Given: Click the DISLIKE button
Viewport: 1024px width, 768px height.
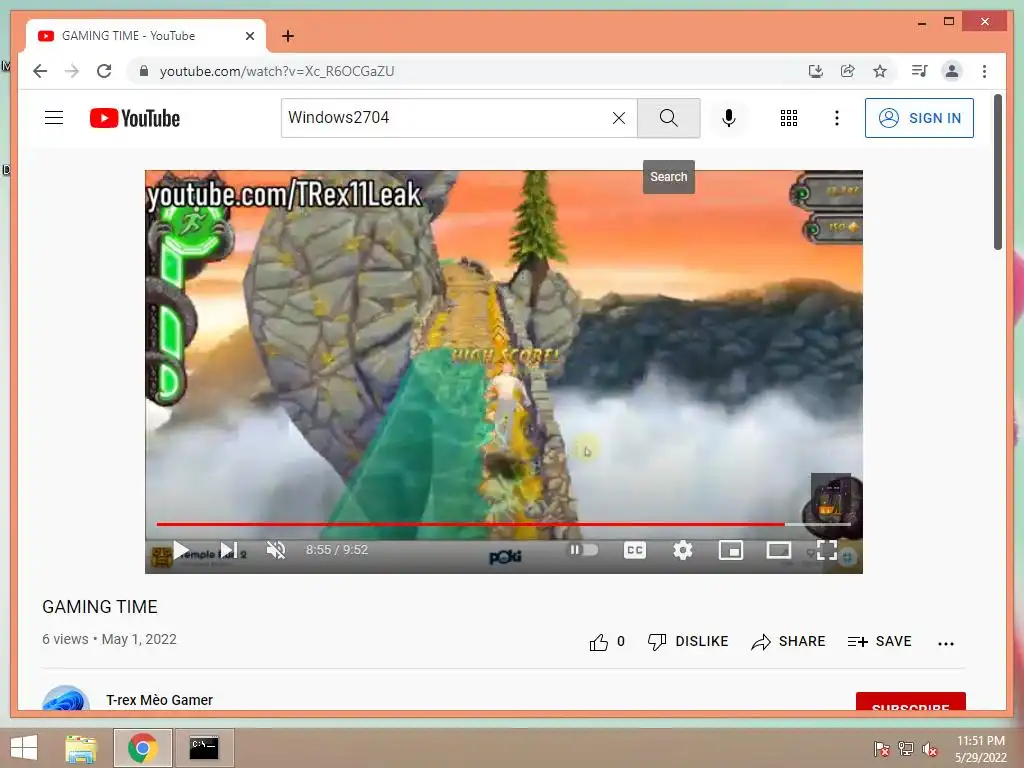Looking at the screenshot, I should pos(688,642).
